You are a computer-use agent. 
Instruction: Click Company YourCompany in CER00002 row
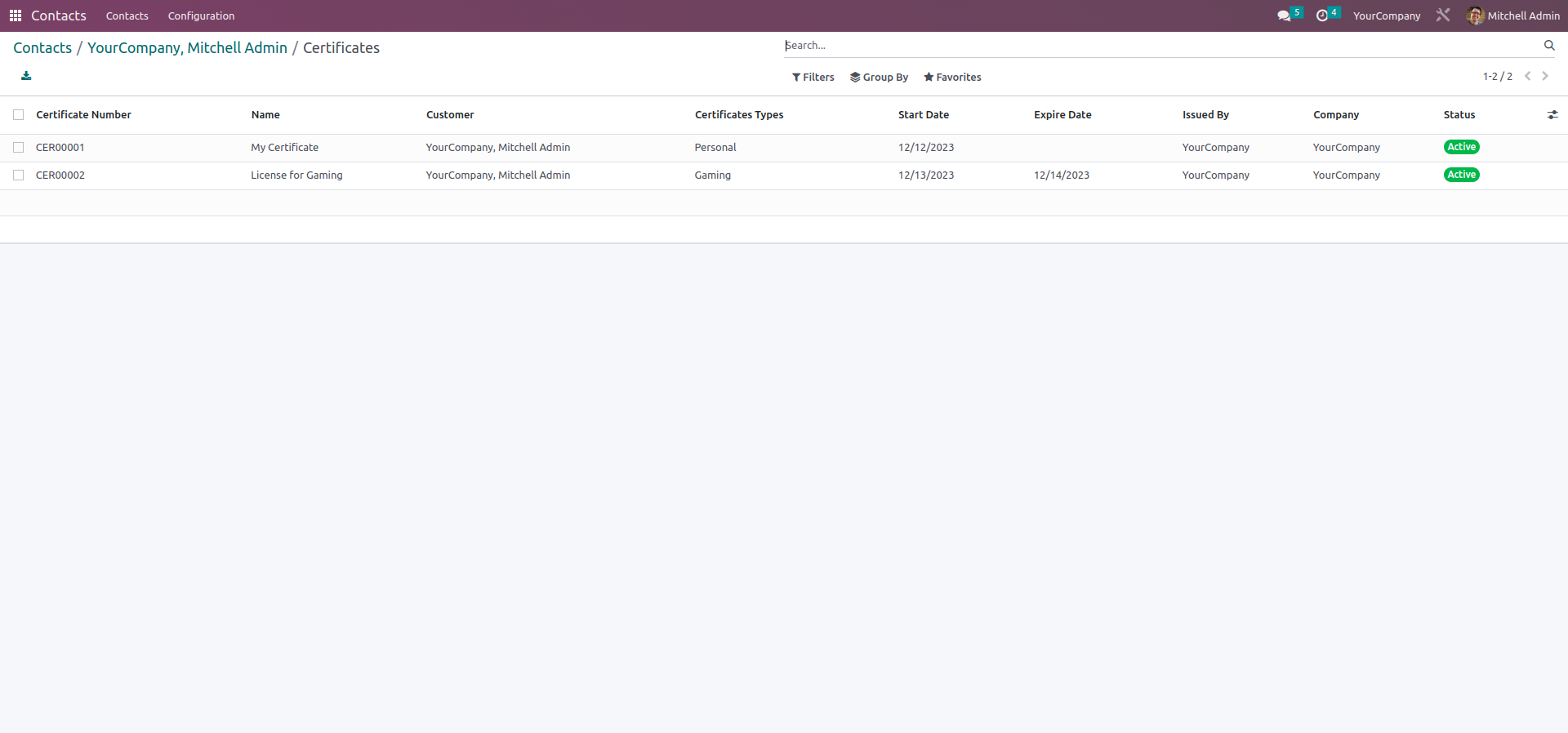(x=1347, y=175)
